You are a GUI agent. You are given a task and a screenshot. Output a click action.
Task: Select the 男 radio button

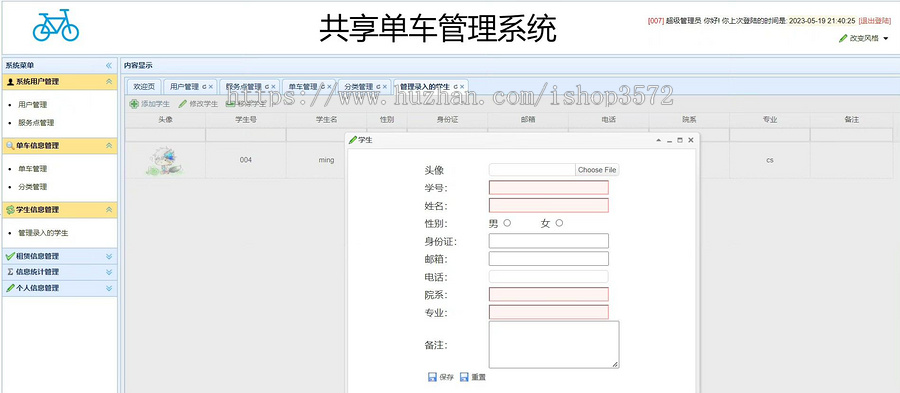(507, 223)
